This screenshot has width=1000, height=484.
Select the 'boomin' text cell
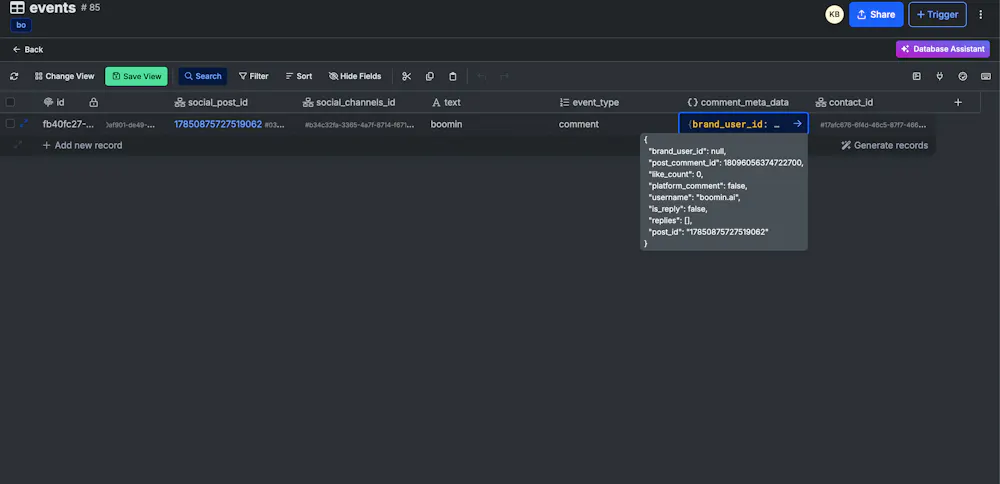[x=446, y=124]
